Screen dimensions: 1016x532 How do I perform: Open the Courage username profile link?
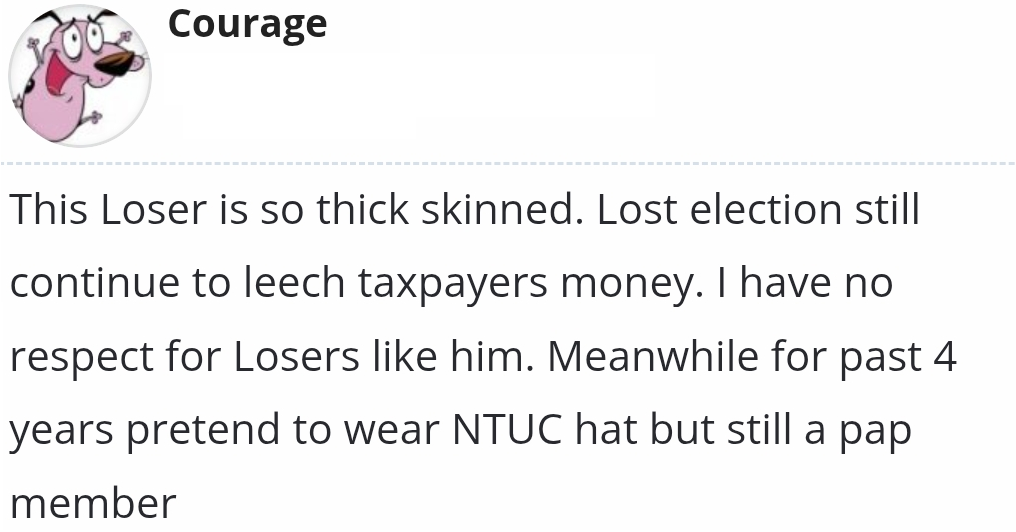point(247,24)
